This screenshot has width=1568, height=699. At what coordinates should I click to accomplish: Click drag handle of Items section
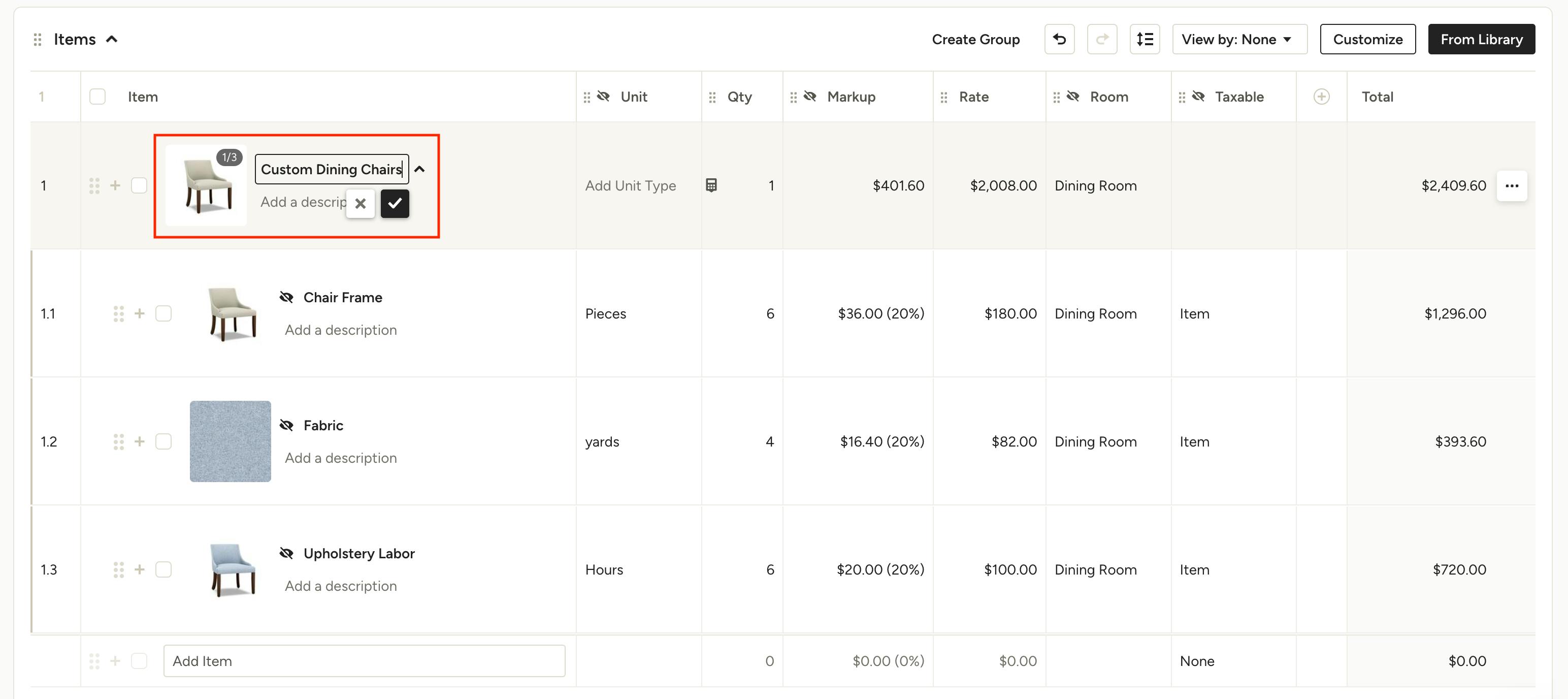38,40
